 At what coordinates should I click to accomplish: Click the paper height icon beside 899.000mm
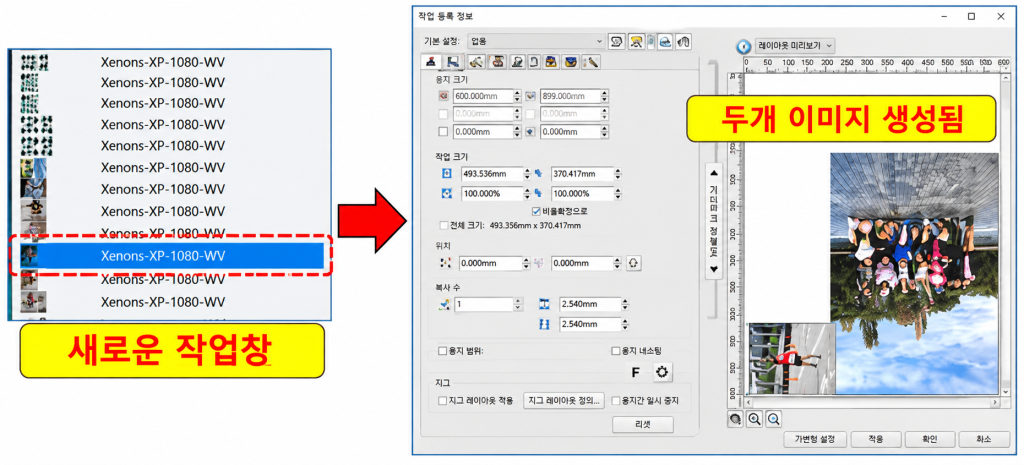click(x=531, y=96)
